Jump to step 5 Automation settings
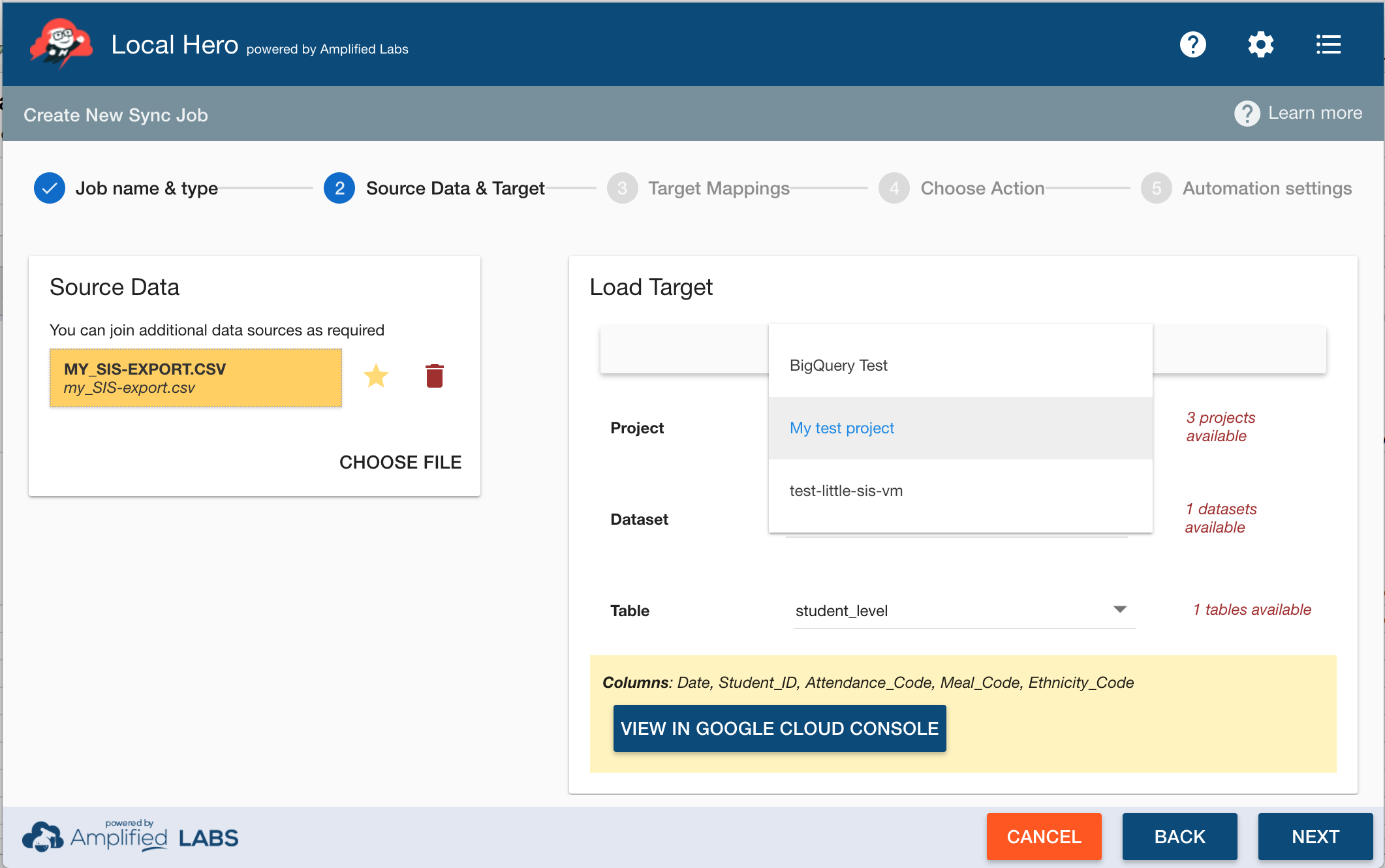Screen dimensions: 1385x868 pyautogui.click(x=1156, y=189)
